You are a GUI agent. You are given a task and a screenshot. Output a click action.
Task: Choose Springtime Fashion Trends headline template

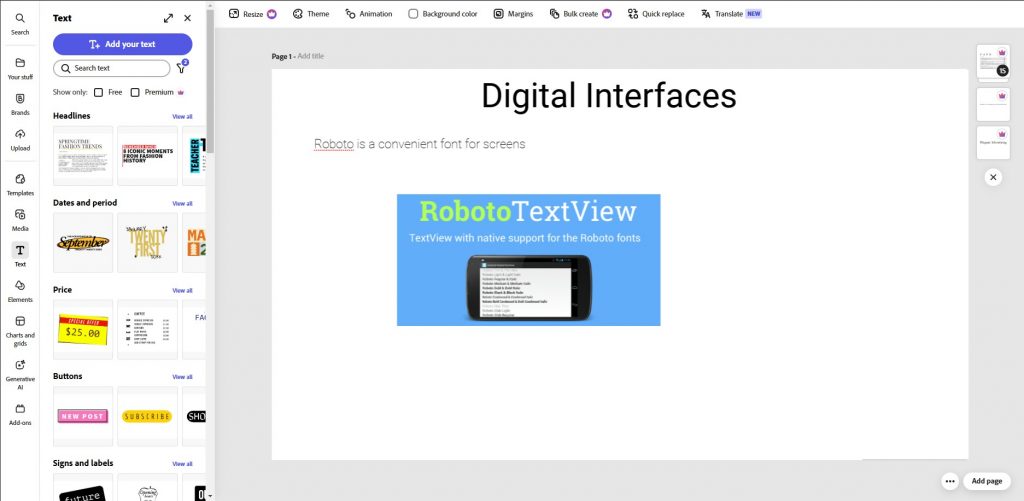83,155
